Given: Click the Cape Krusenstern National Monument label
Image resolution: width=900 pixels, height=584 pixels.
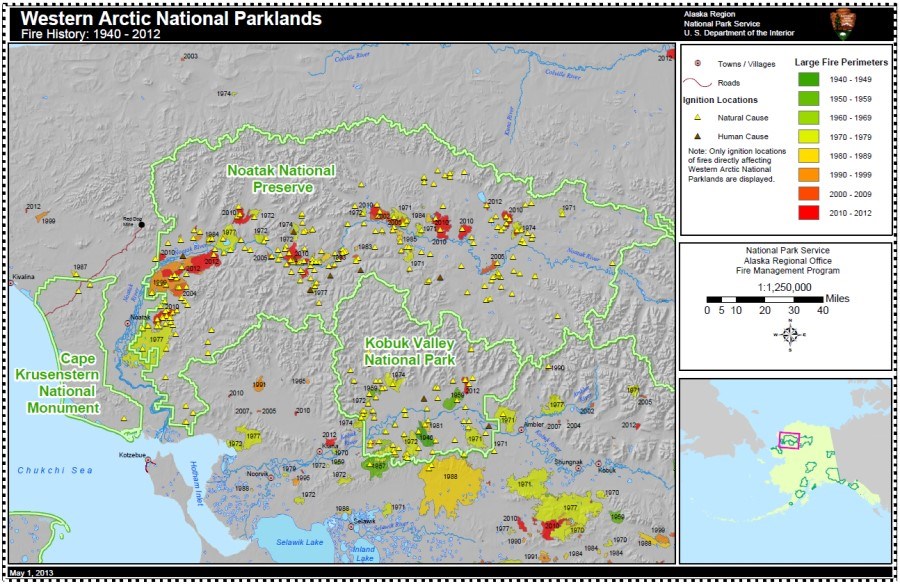Looking at the screenshot, I should click(x=57, y=383).
